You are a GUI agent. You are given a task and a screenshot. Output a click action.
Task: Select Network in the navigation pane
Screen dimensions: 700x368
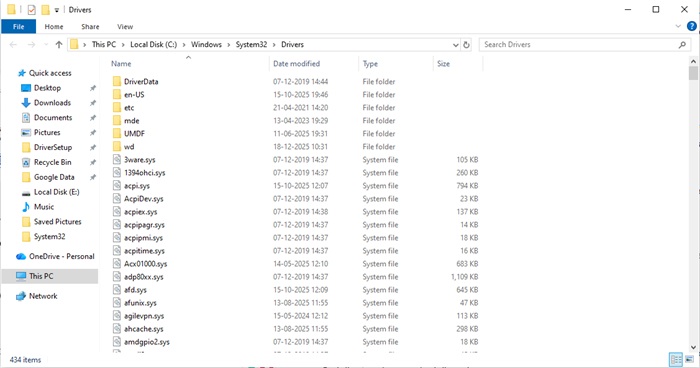pyautogui.click(x=43, y=296)
